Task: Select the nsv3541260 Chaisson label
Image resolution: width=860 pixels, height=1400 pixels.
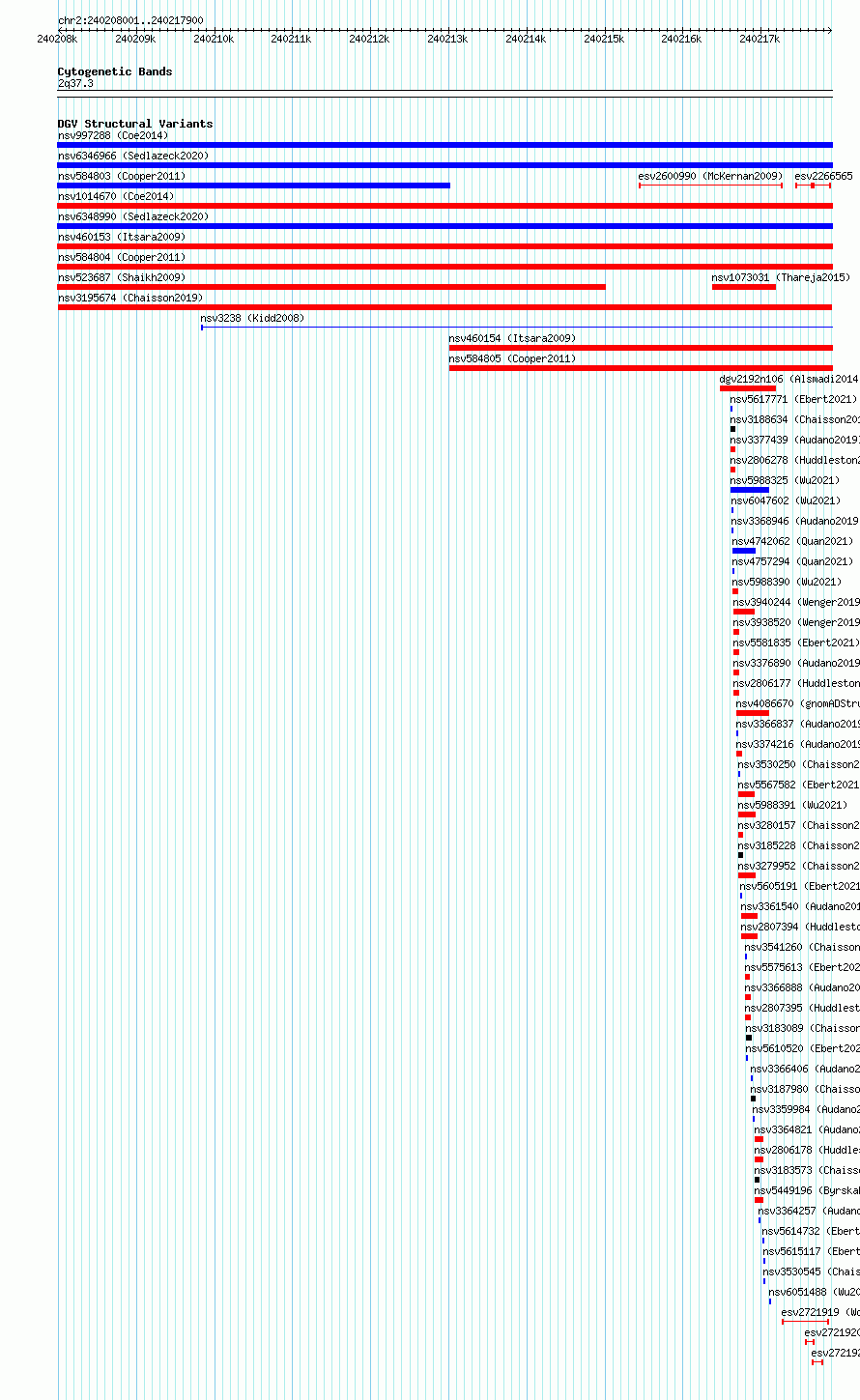Action: point(803,947)
